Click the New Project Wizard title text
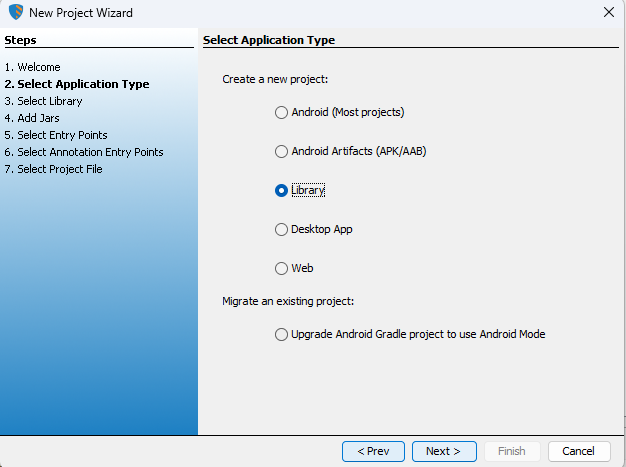Screen dimensions: 626x467 pos(81,13)
